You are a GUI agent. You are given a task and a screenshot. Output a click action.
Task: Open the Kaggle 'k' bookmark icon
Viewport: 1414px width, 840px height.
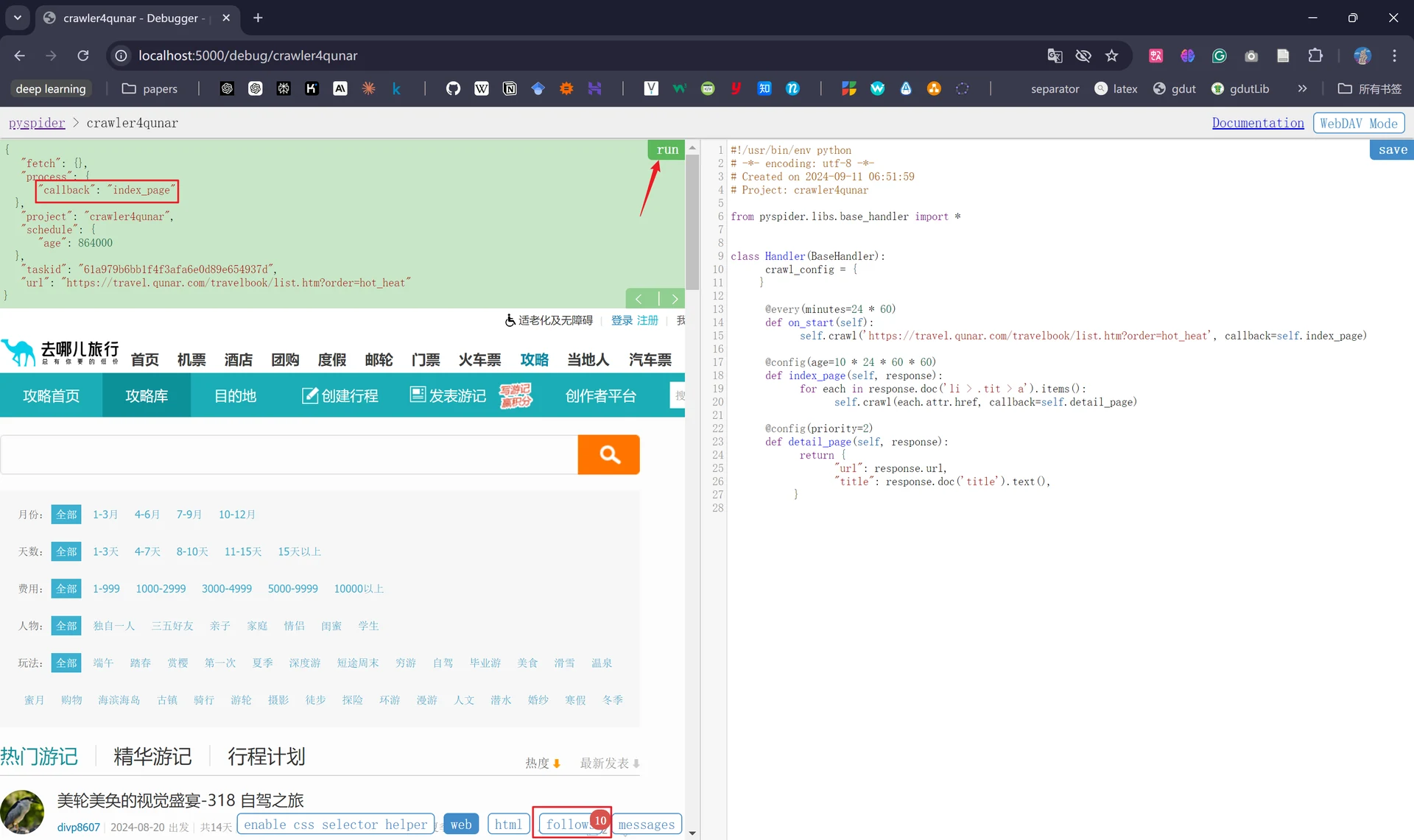(396, 88)
